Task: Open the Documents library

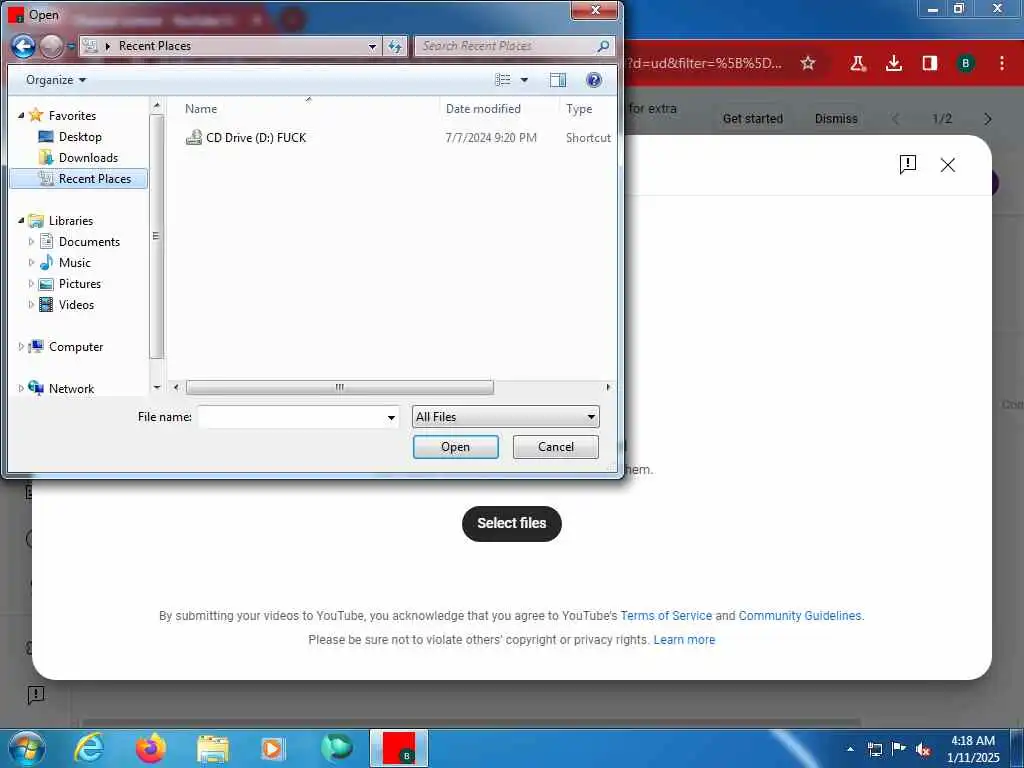Action: [89, 242]
